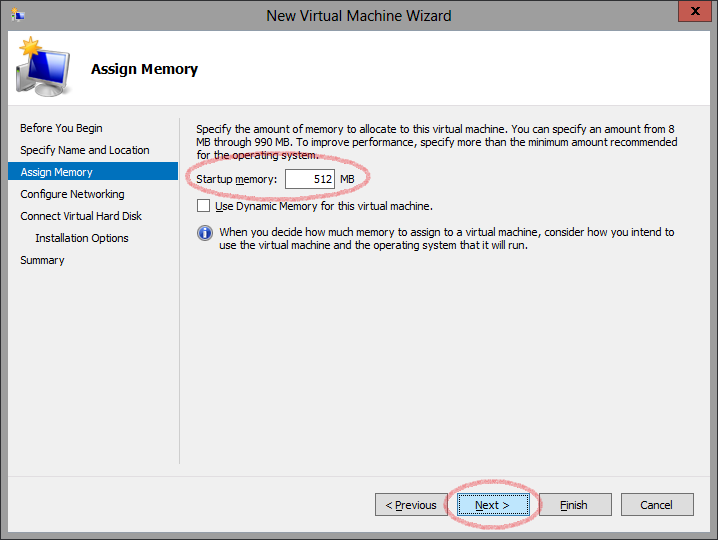This screenshot has width=718, height=540.
Task: Click the Finish button
Action: coord(573,505)
